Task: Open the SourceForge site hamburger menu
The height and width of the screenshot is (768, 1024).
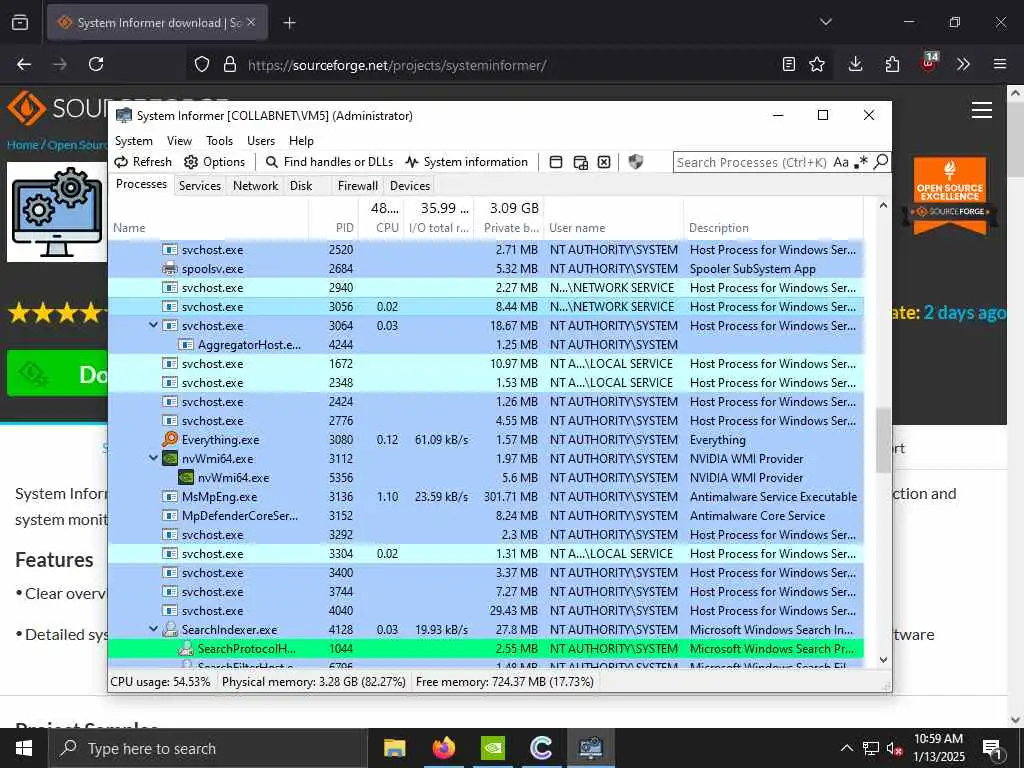Action: click(x=982, y=110)
